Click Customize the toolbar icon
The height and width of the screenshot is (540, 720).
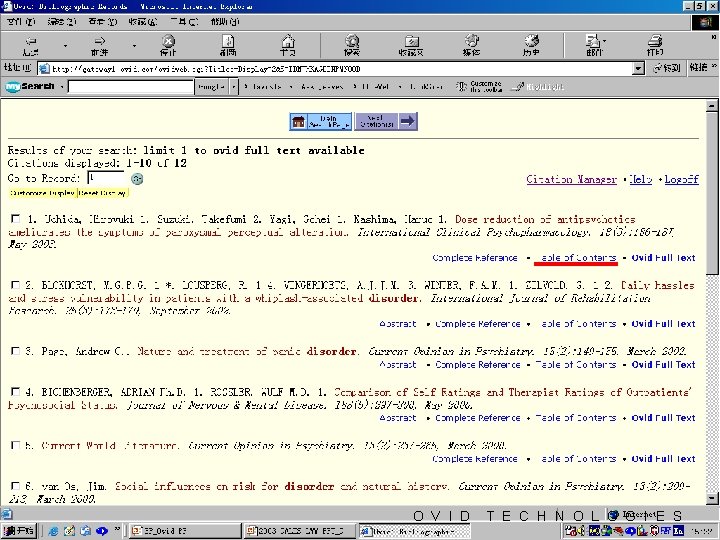pyautogui.click(x=479, y=86)
